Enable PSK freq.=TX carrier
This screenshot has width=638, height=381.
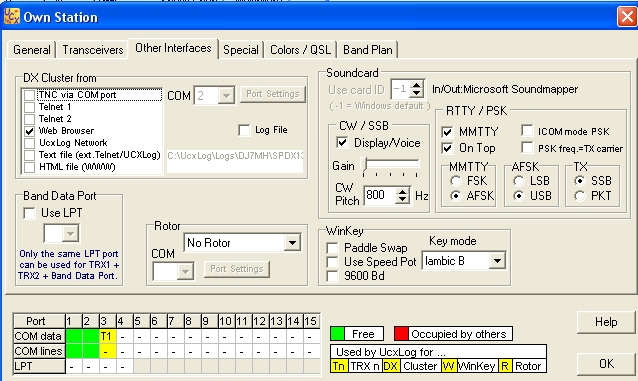pyautogui.click(x=527, y=147)
